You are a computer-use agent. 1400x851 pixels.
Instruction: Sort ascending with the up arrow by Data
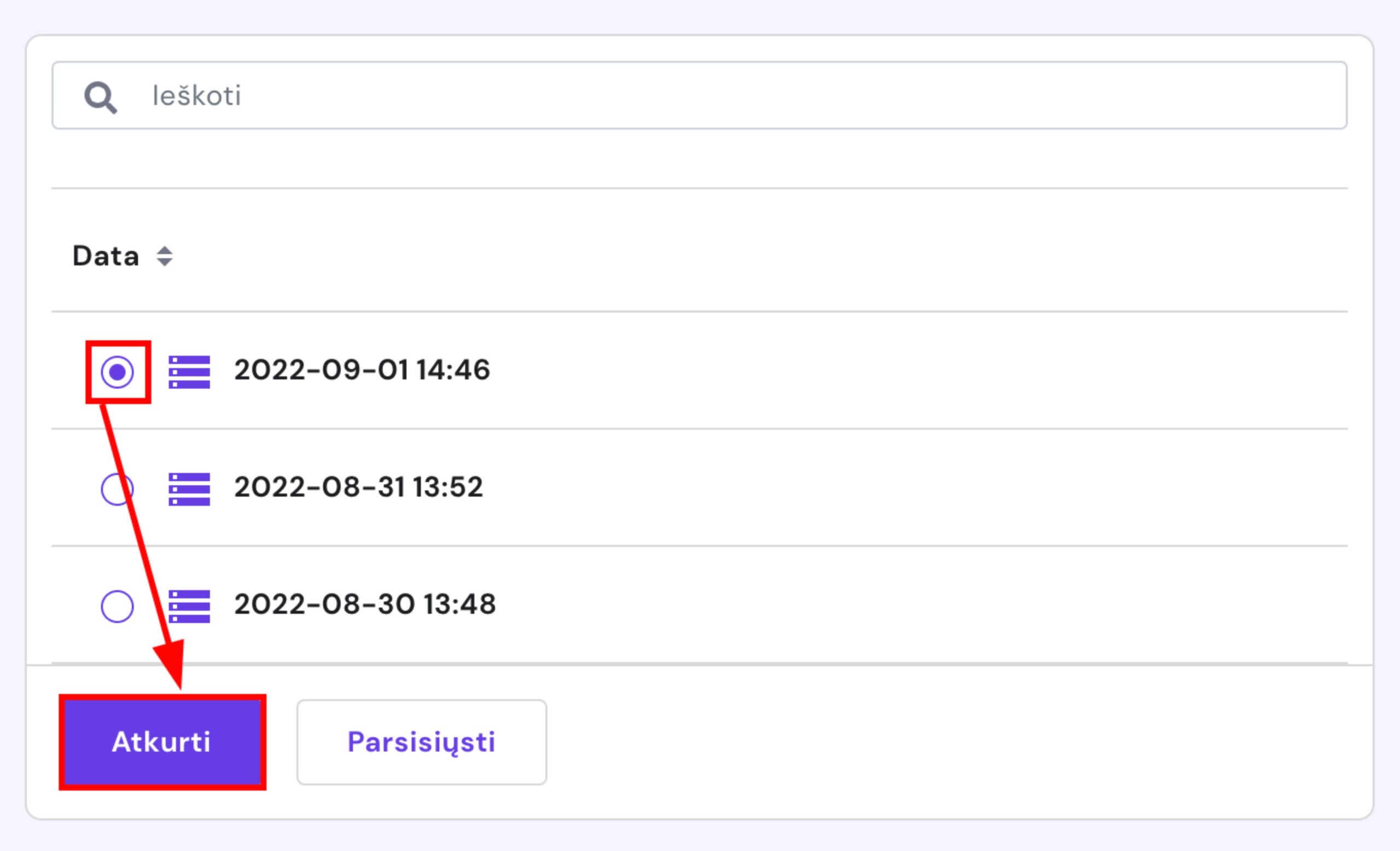coord(165,250)
